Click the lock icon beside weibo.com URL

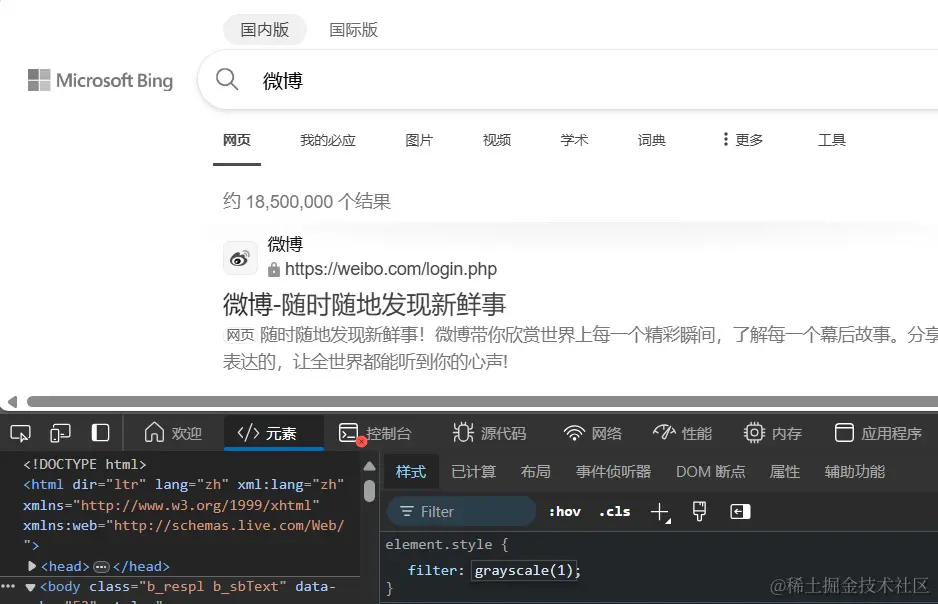pos(274,270)
